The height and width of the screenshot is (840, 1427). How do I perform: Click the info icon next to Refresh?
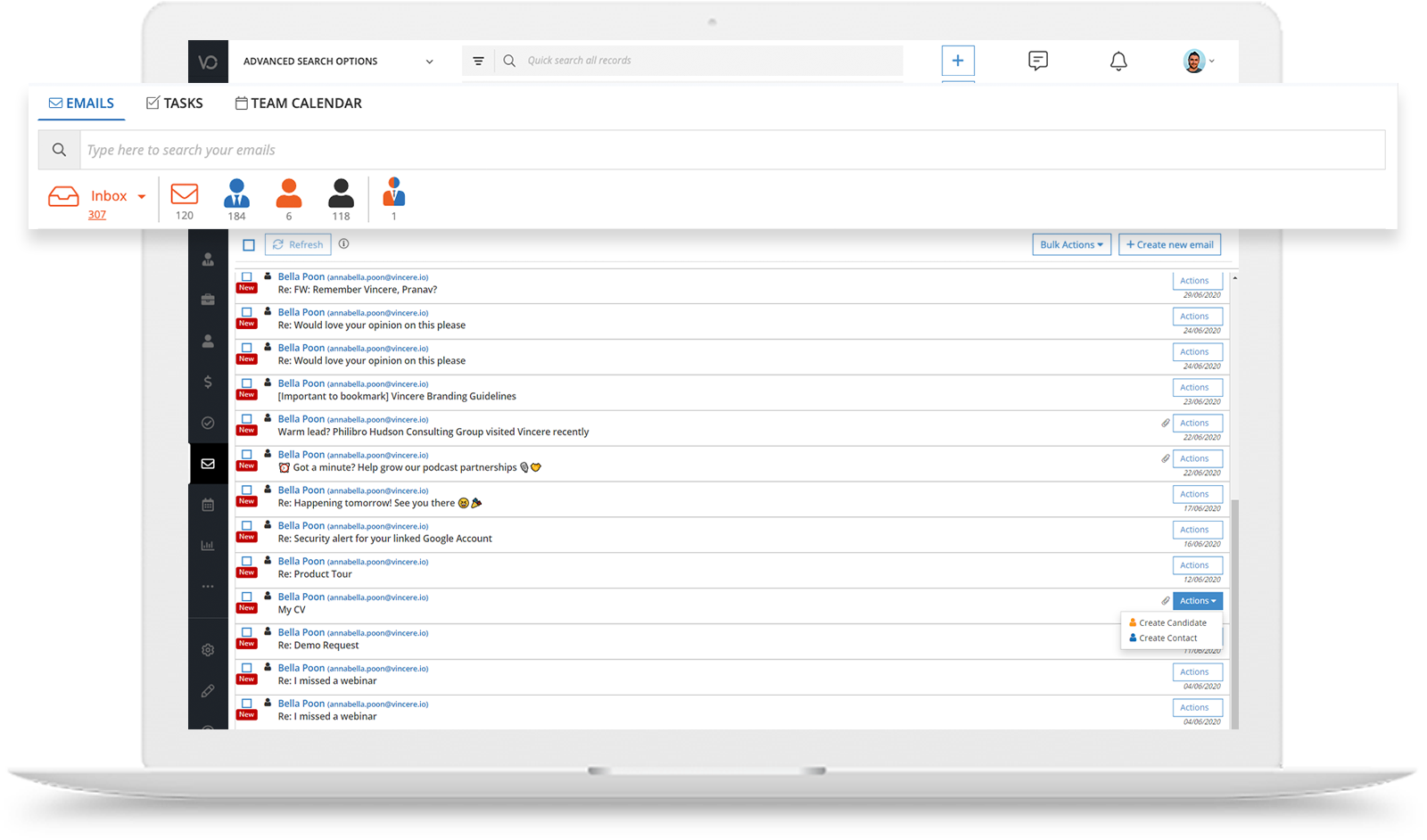pos(344,243)
